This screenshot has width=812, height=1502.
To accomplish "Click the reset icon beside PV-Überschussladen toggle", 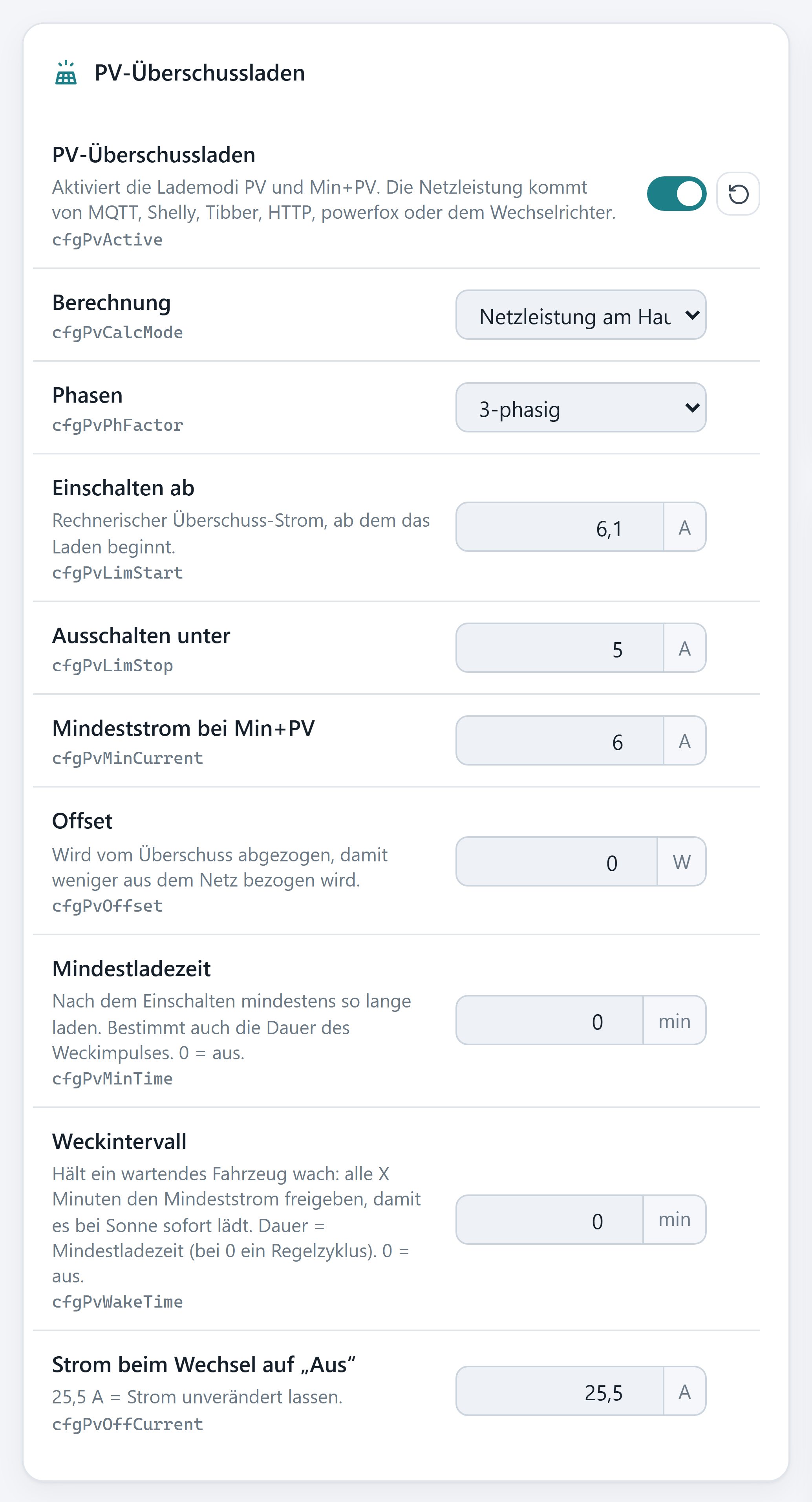I will [738, 194].
